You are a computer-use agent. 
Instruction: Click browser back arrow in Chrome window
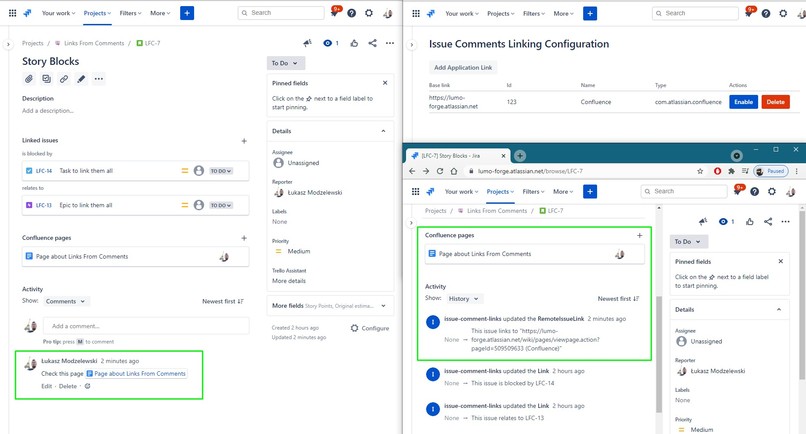tap(412, 171)
